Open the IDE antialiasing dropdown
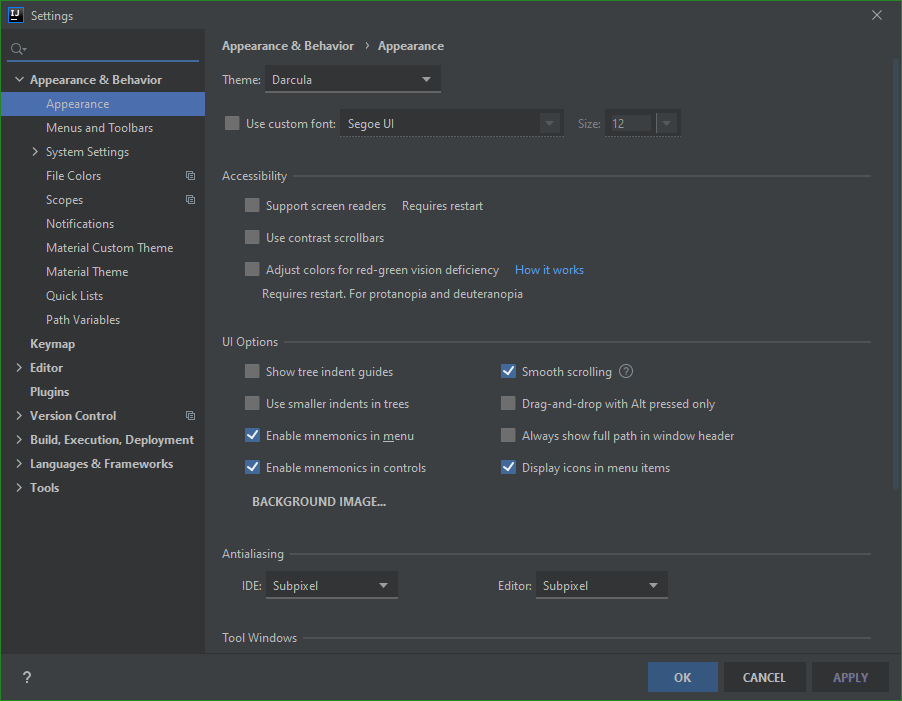This screenshot has width=902, height=701. click(x=331, y=585)
